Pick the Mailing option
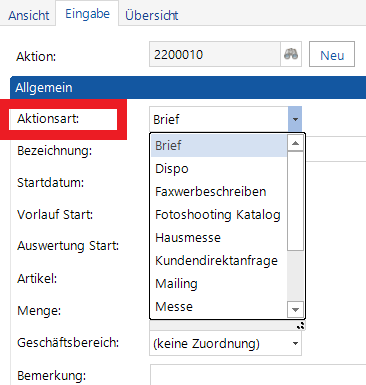 coord(219,284)
